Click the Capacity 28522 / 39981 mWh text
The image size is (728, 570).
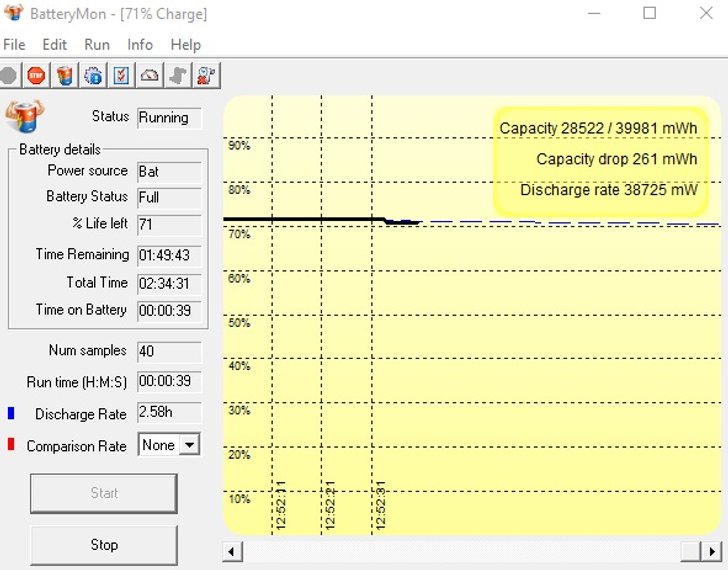pos(598,128)
